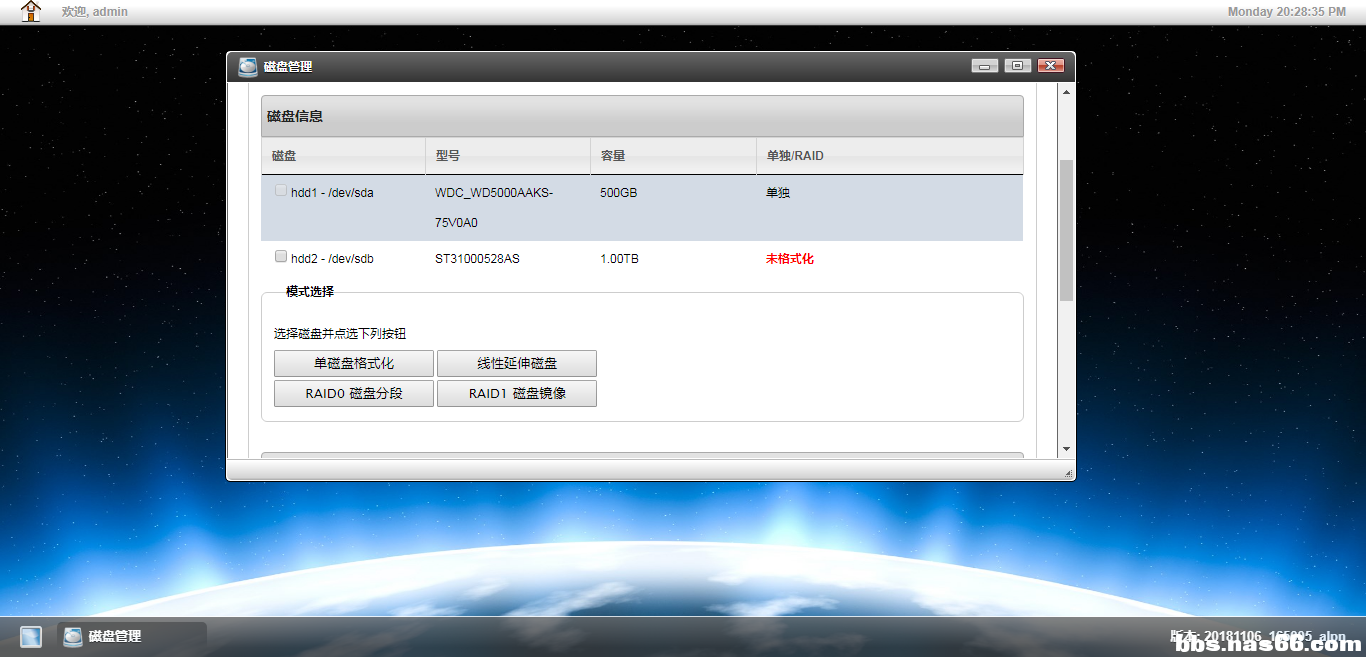Click the show desktop icon in taskbar
Viewport: 1366px width, 657px height.
(x=31, y=636)
